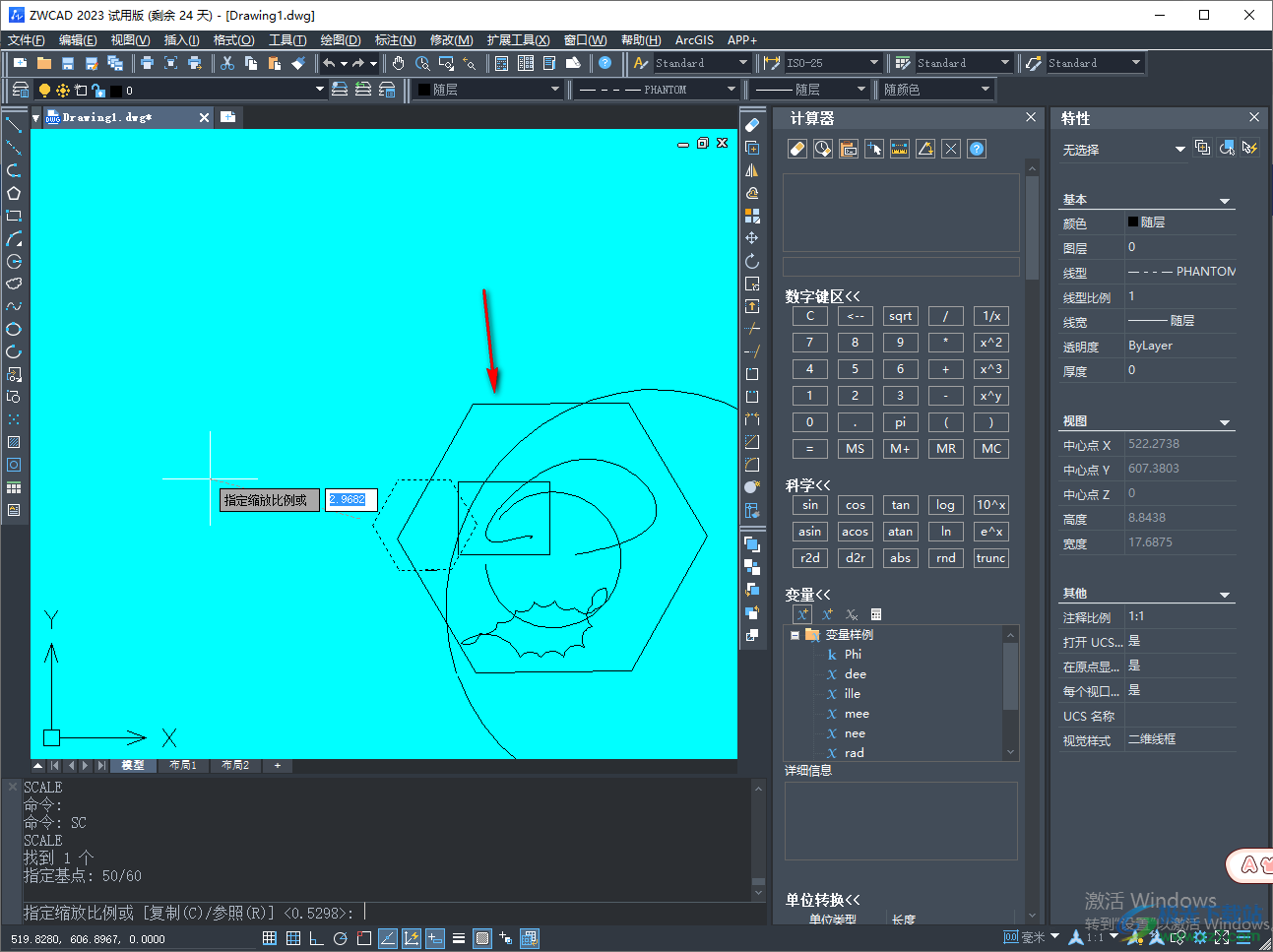Click the calculator help question icon
Viewport: 1273px width, 952px height.
pos(977,149)
